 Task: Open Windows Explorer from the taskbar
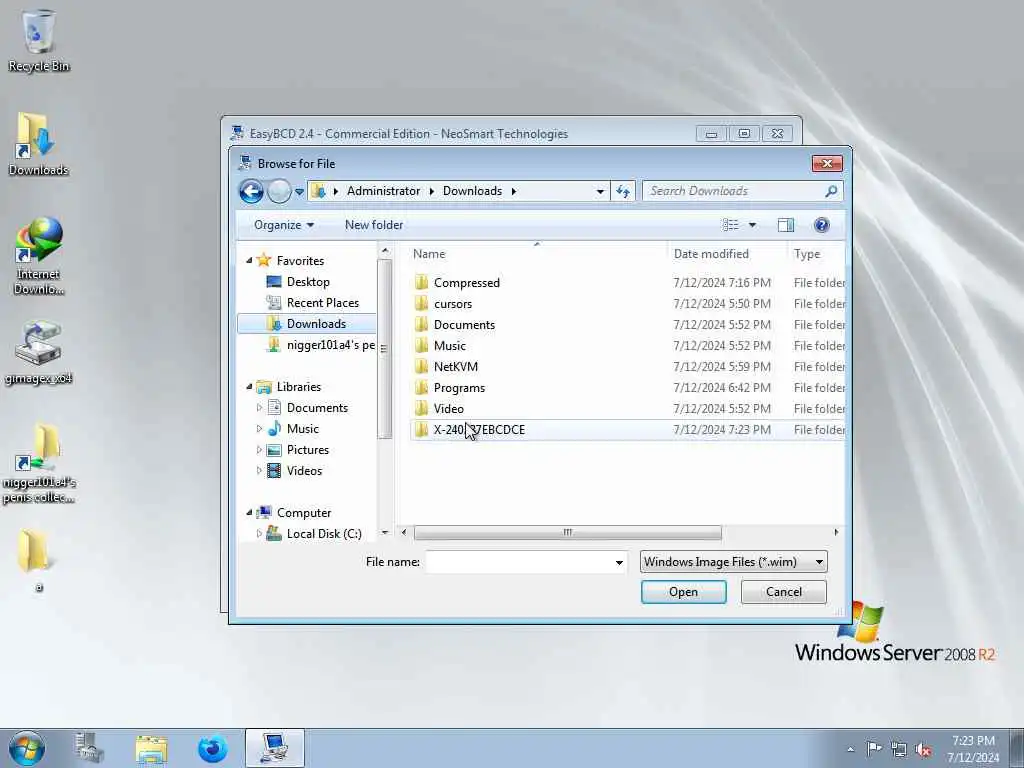[151, 748]
